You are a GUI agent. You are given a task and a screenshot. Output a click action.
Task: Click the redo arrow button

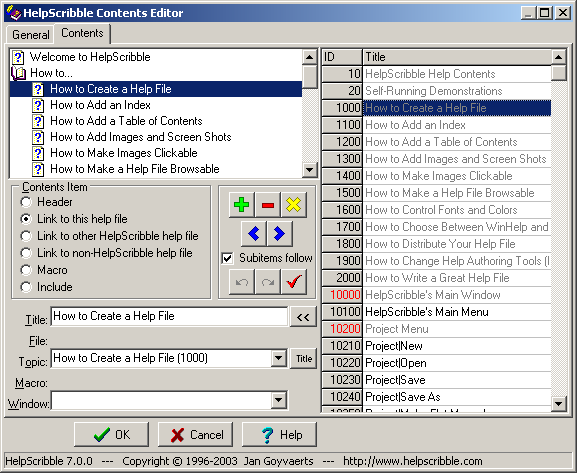click(268, 282)
